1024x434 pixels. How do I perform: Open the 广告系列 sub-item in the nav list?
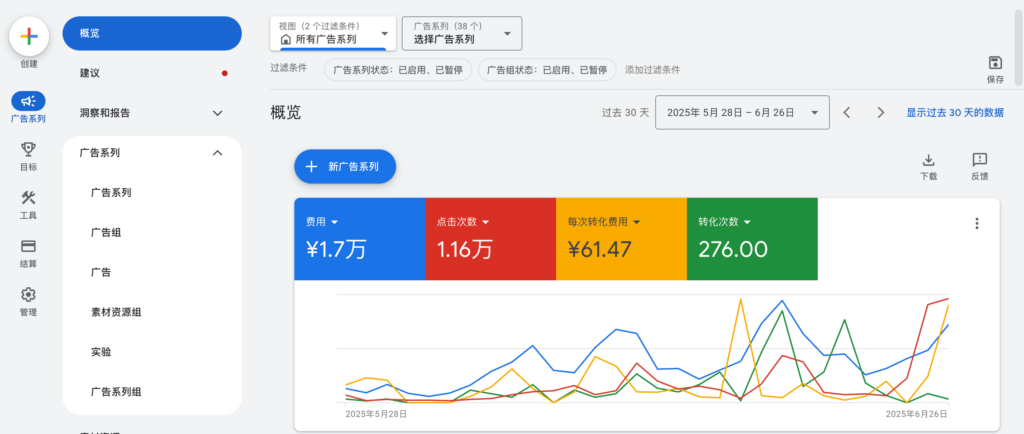[x=152, y=193]
